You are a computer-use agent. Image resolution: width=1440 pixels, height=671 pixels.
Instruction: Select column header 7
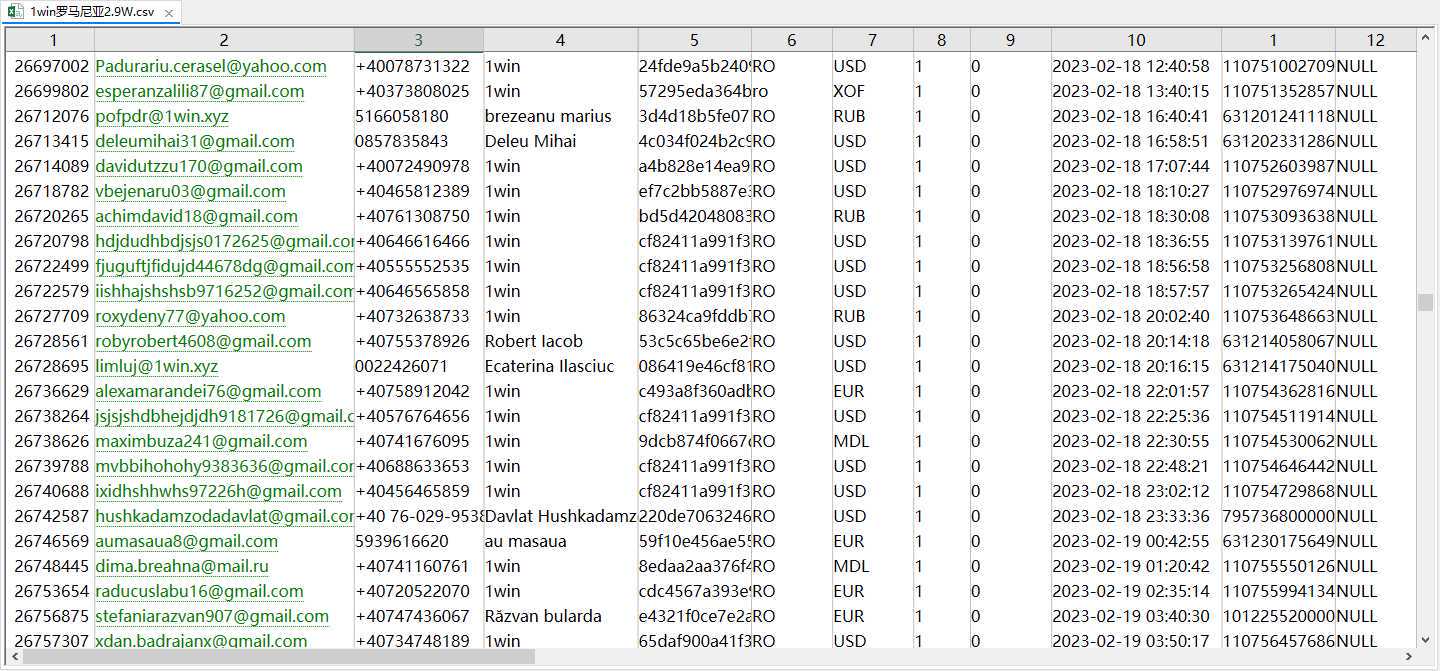tap(872, 40)
